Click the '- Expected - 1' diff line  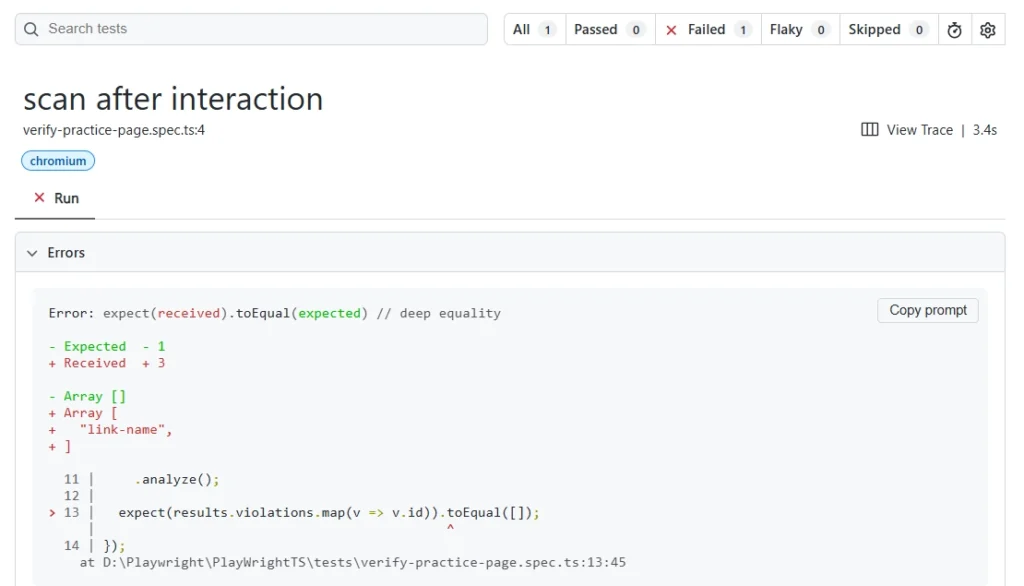pos(107,346)
